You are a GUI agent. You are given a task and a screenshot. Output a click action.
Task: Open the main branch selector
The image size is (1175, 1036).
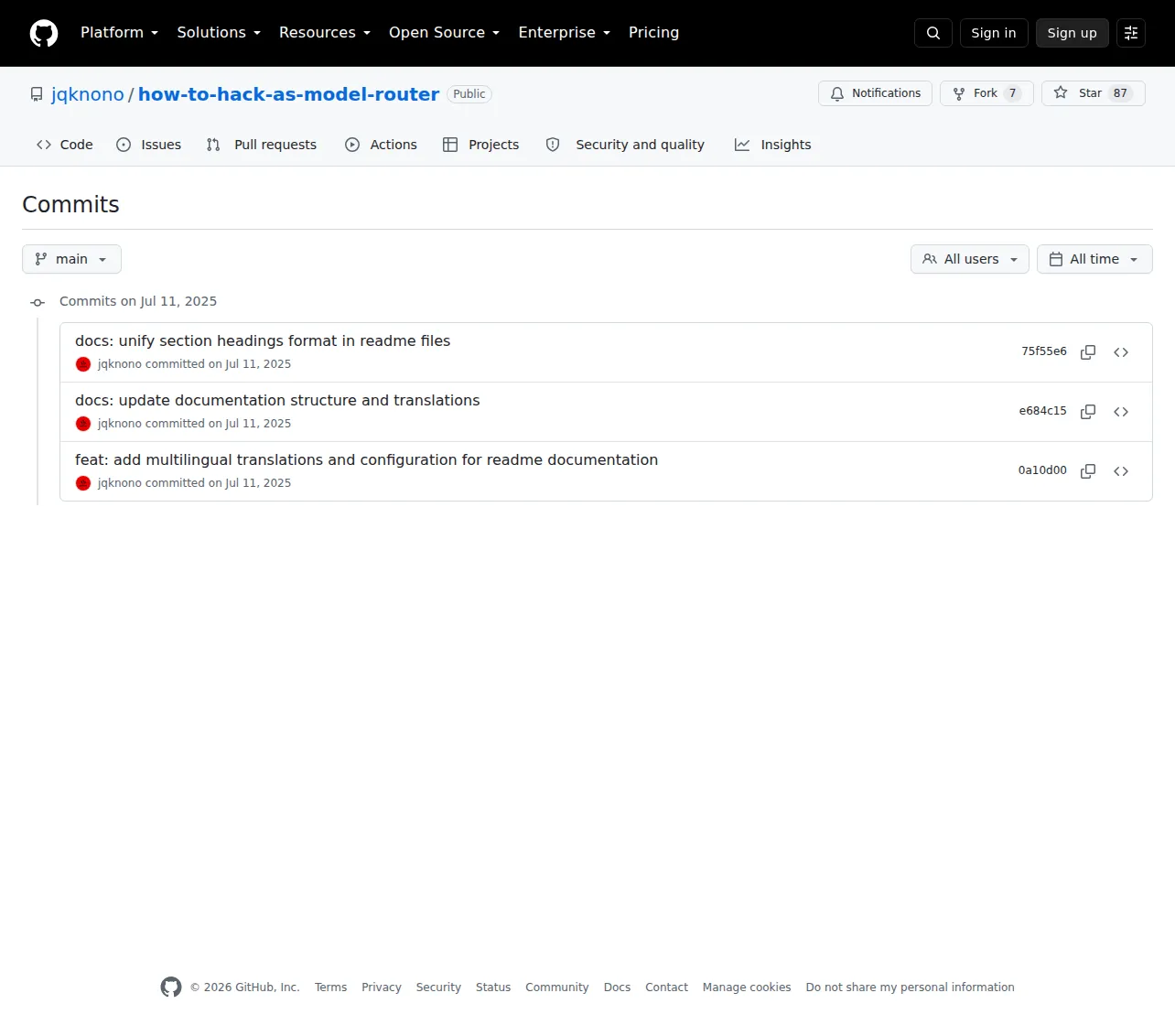tap(71, 259)
